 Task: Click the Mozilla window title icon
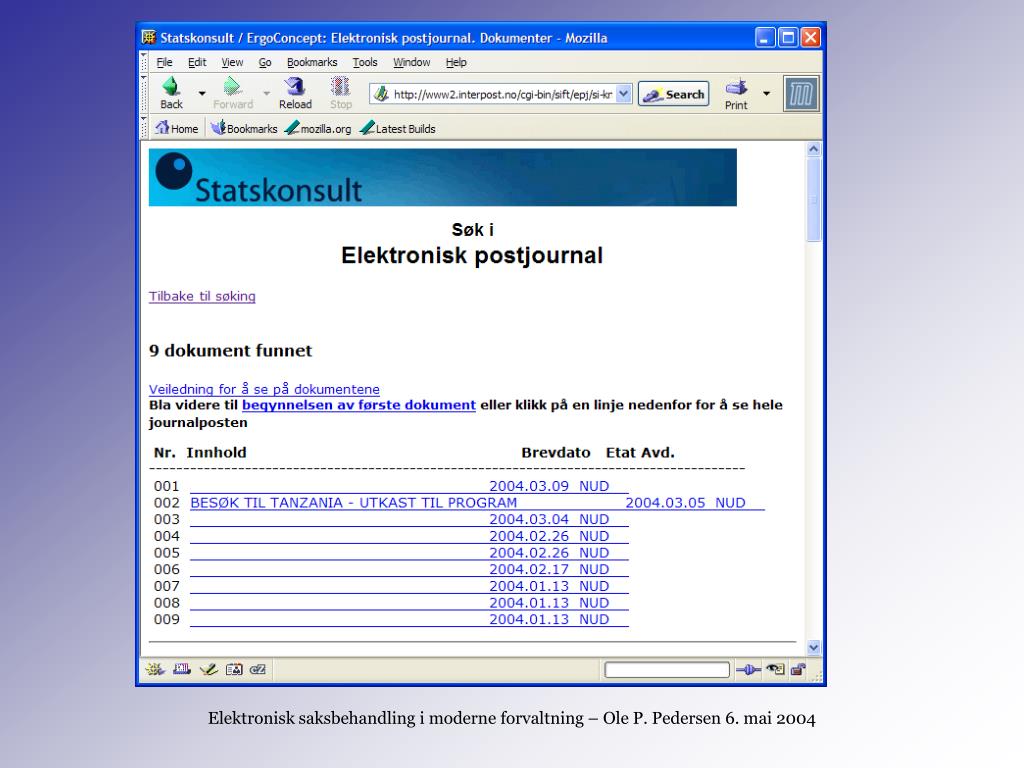(149, 37)
